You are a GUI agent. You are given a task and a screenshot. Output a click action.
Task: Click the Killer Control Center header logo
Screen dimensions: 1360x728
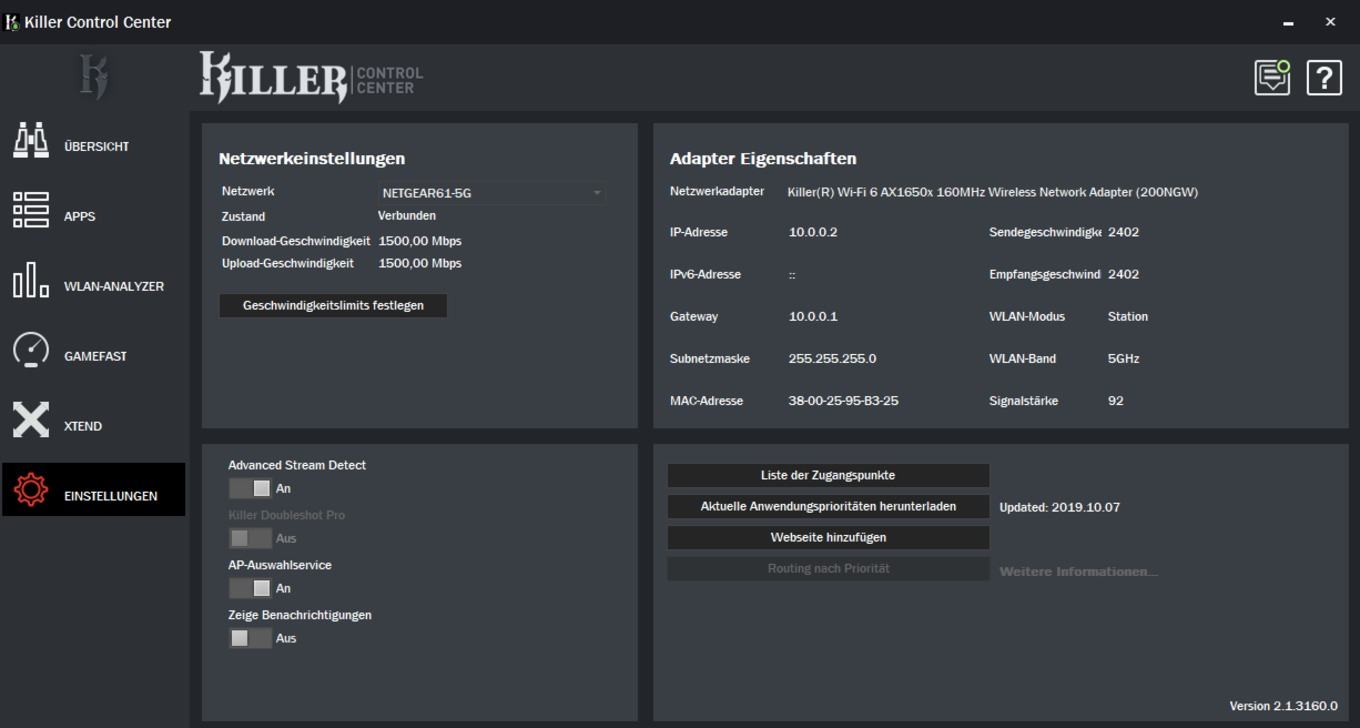pos(311,77)
